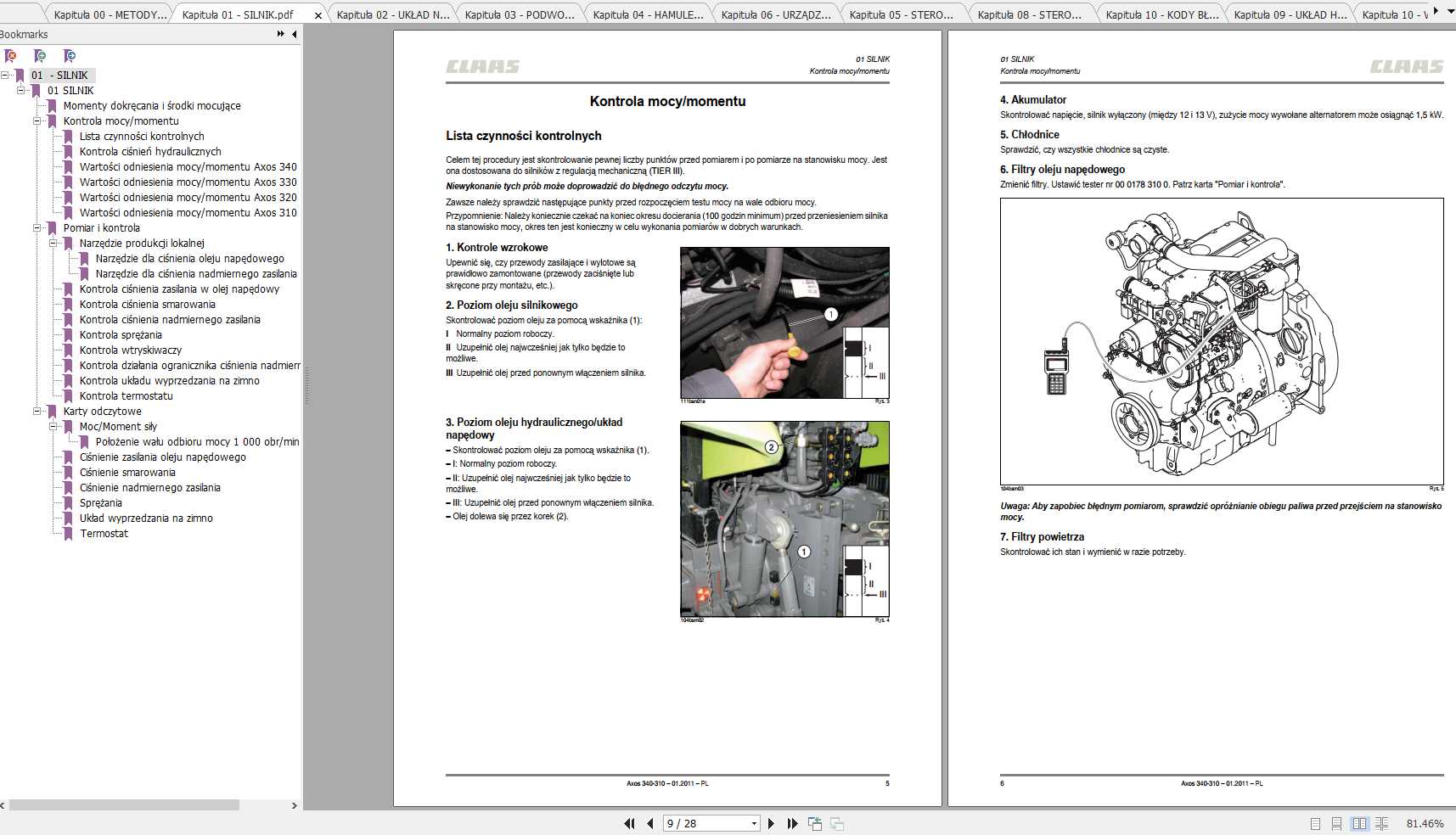Image resolution: width=1456 pixels, height=835 pixels.
Task: Click the delete bookmark icon
Action: [10, 56]
